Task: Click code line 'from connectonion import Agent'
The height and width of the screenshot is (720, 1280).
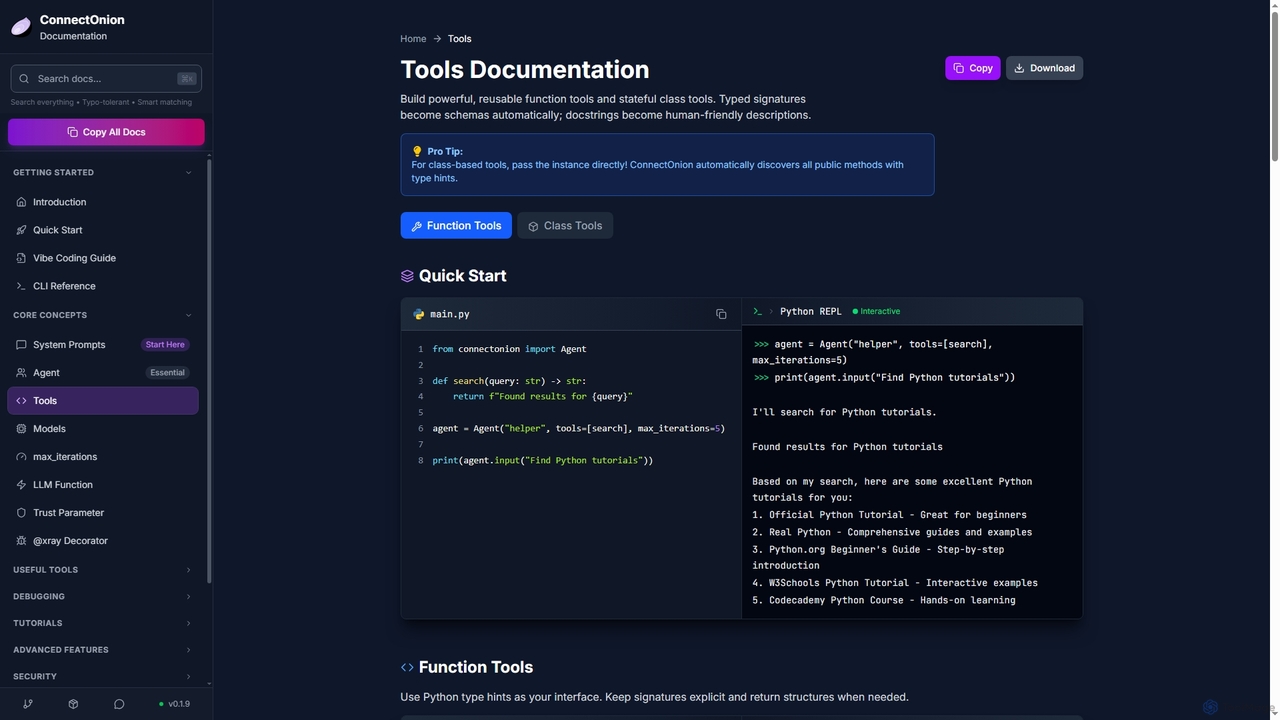Action: pyautogui.click(x=509, y=349)
